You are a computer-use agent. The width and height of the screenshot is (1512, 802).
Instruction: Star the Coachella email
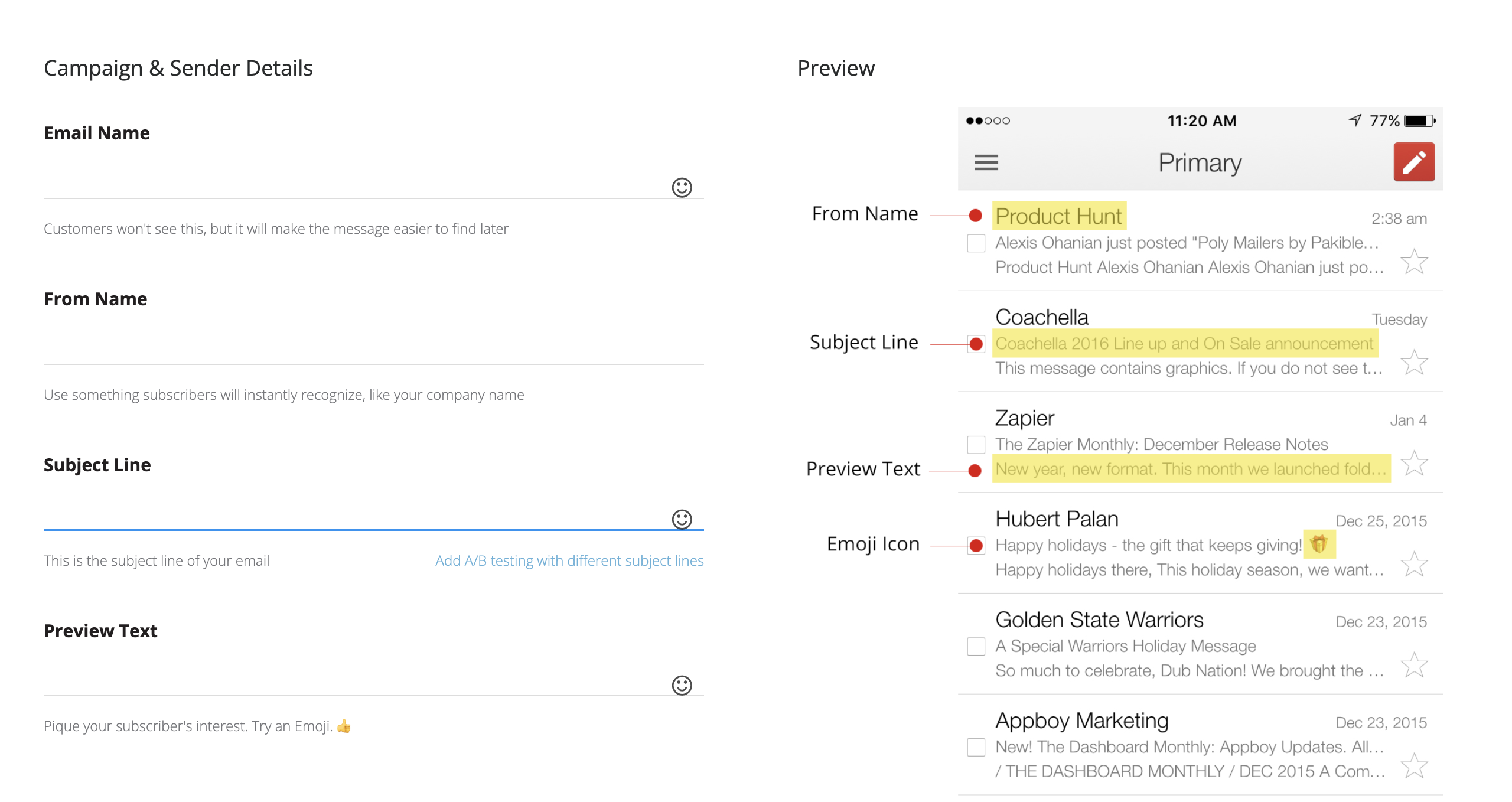pos(1414,363)
